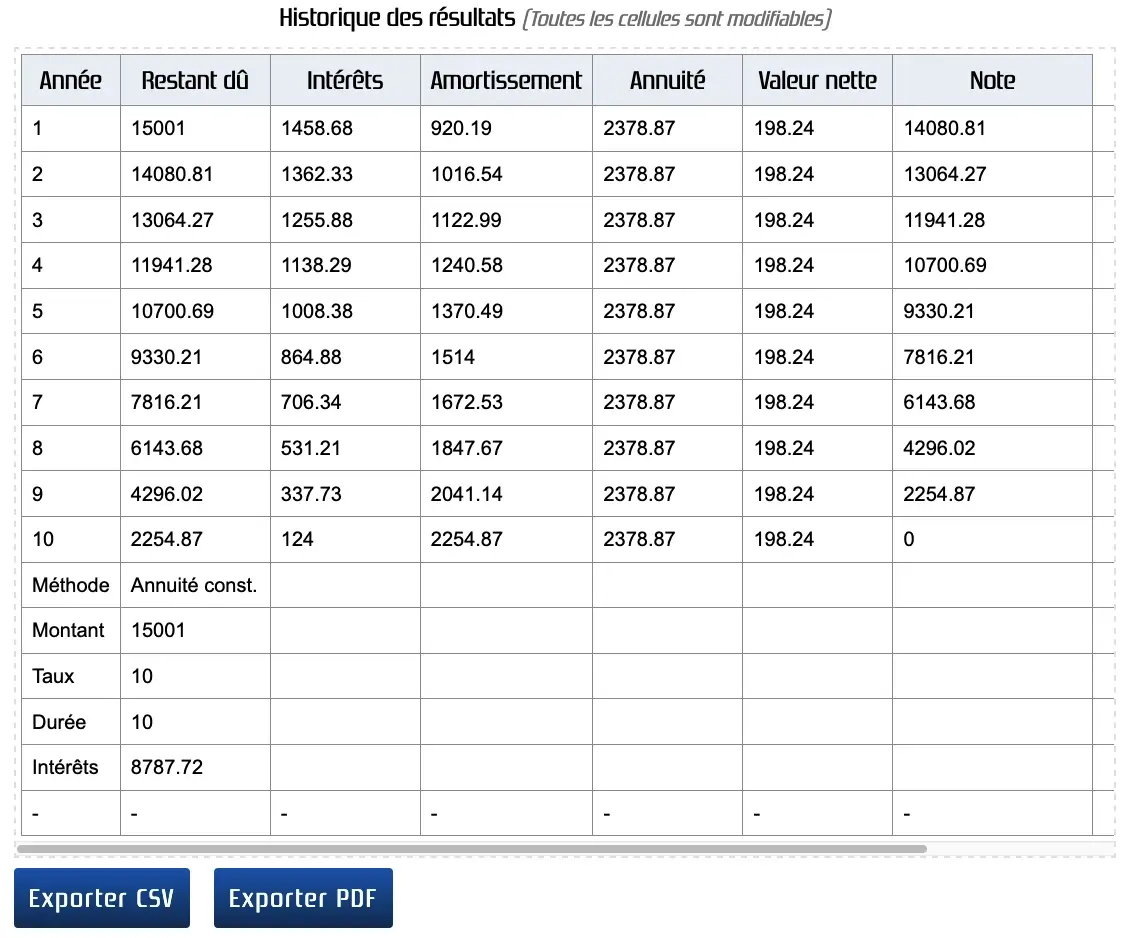Viewport: 1125px width, 938px height.
Task: Select the Note column header
Action: tap(992, 80)
